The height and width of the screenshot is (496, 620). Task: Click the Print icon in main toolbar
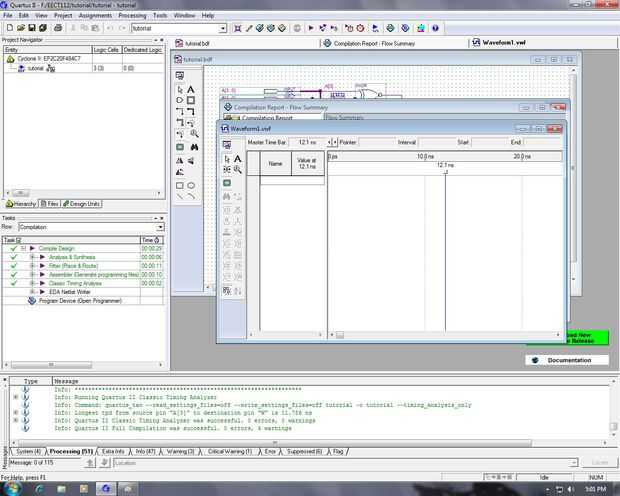pos(58,28)
